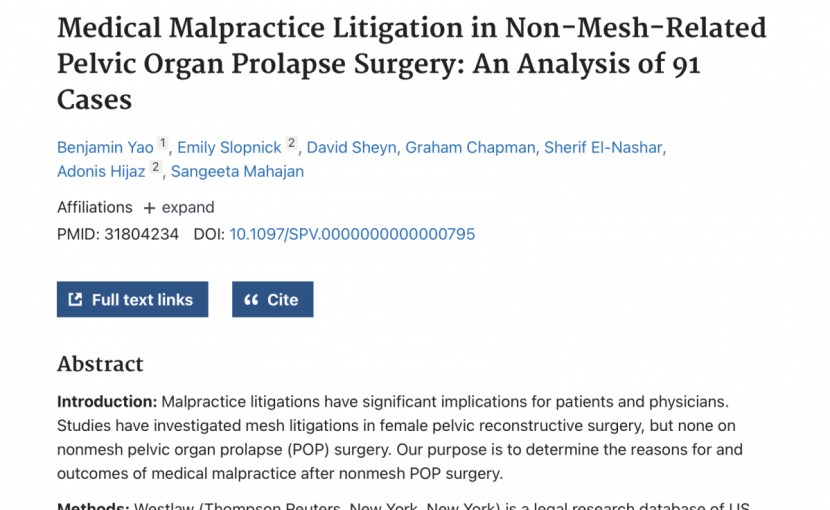Click the article title heading
The height and width of the screenshot is (510, 830).
point(412,64)
